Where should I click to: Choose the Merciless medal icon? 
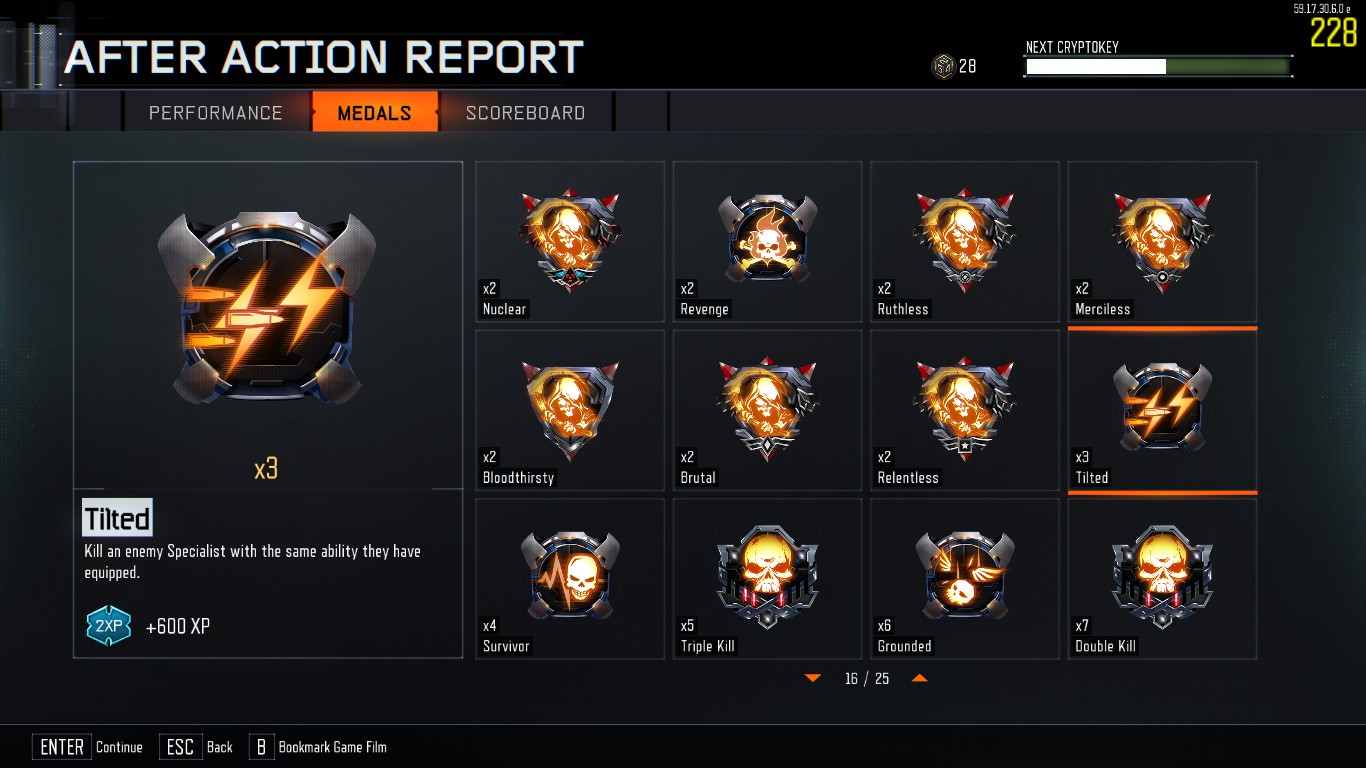(1162, 242)
